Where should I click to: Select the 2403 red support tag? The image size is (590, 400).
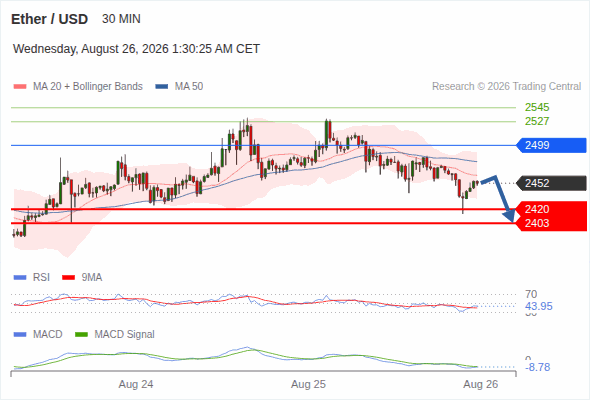(x=551, y=224)
